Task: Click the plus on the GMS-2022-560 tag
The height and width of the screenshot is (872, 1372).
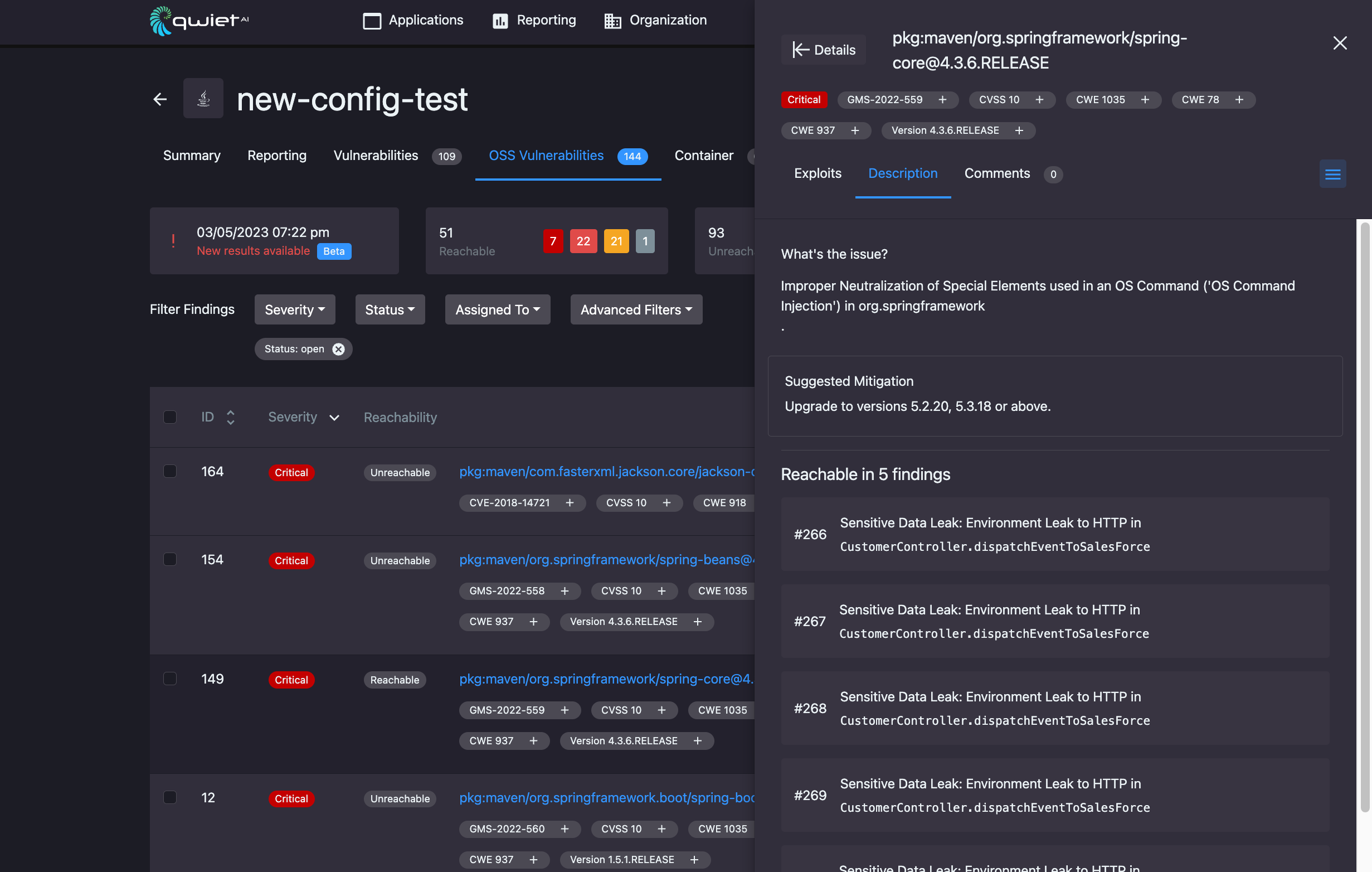Action: (564, 829)
